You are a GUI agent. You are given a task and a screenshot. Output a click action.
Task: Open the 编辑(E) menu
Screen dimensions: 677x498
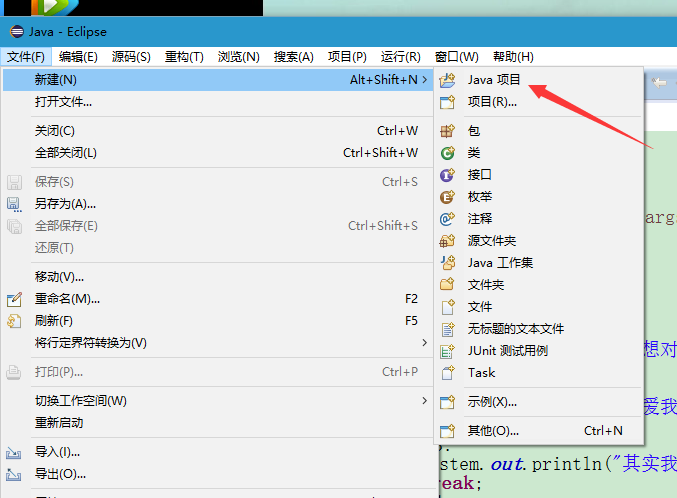tap(78, 57)
